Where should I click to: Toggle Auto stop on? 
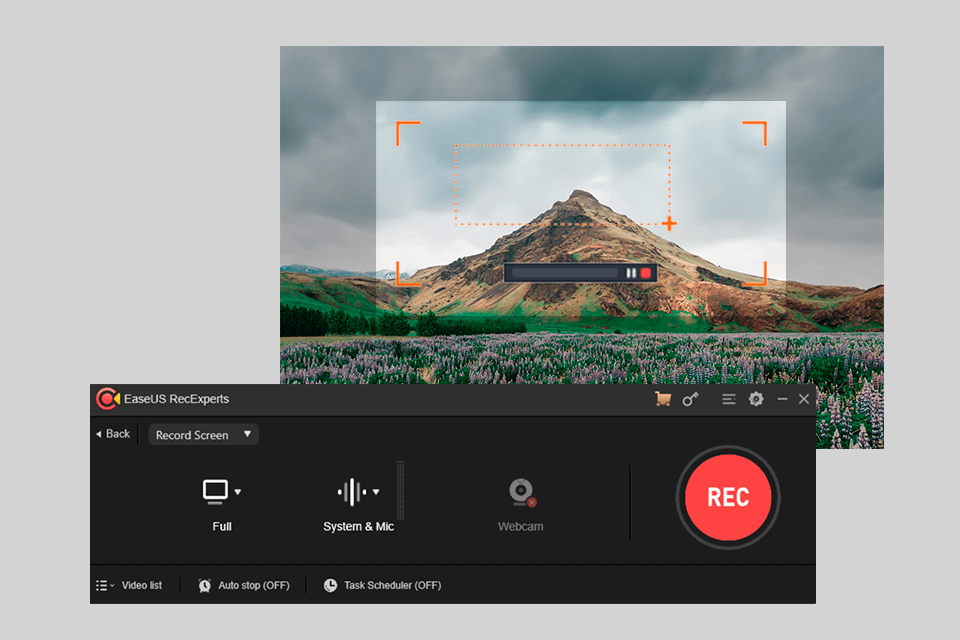(244, 585)
